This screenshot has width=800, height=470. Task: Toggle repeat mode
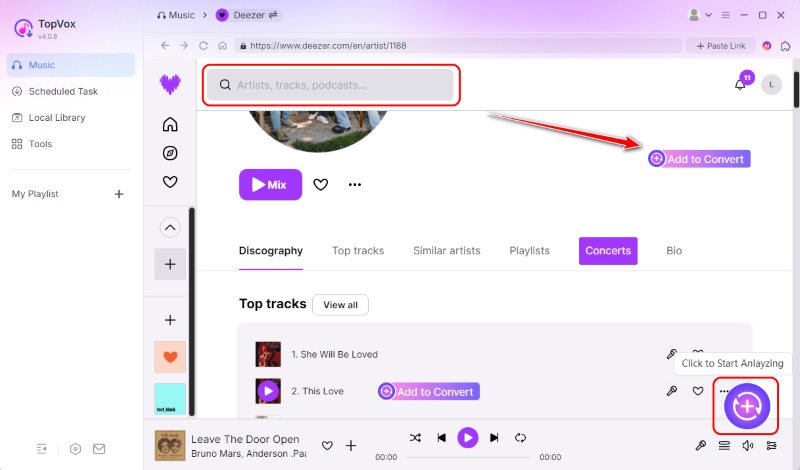coord(520,437)
